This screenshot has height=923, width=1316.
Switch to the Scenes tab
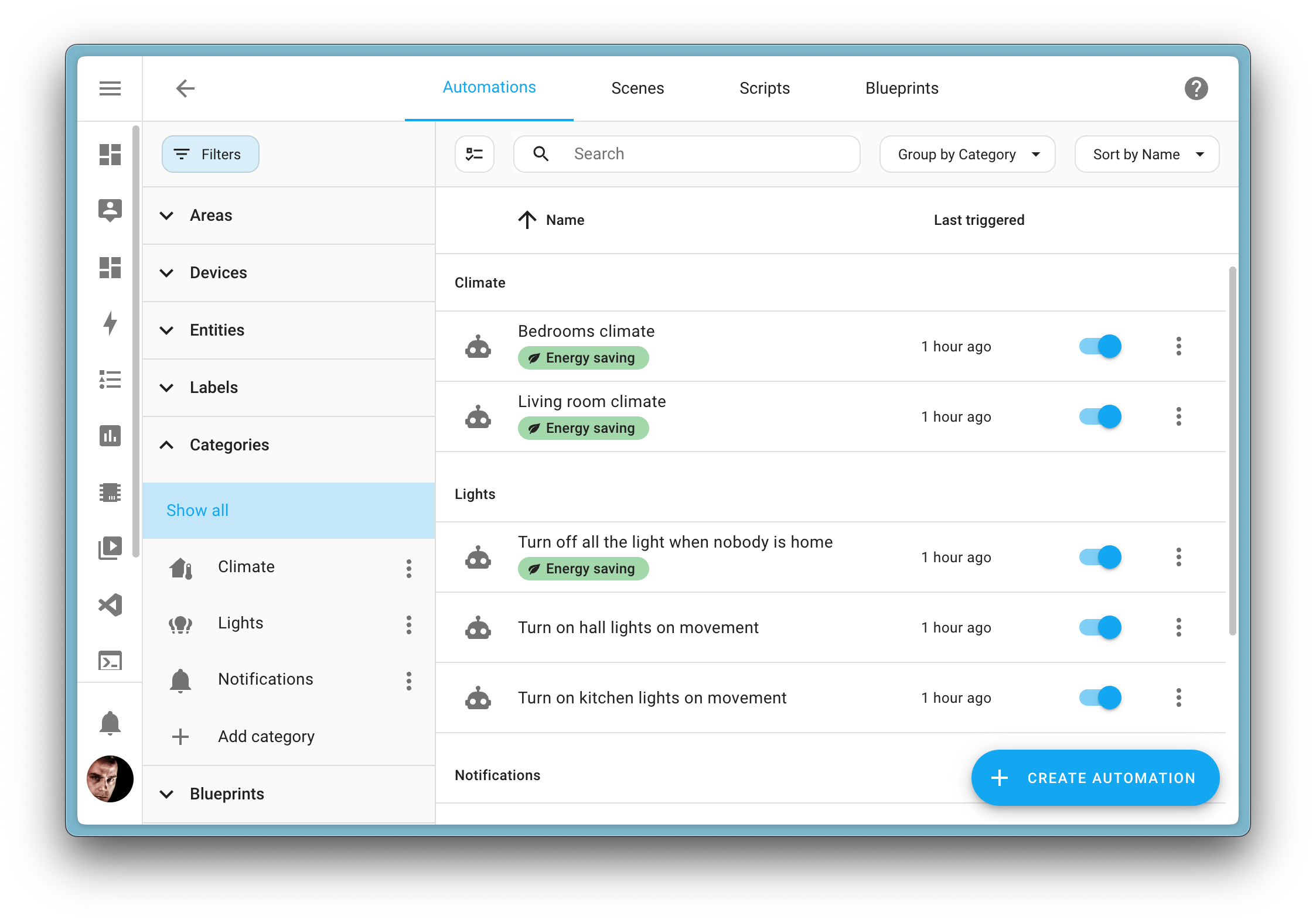tap(637, 88)
